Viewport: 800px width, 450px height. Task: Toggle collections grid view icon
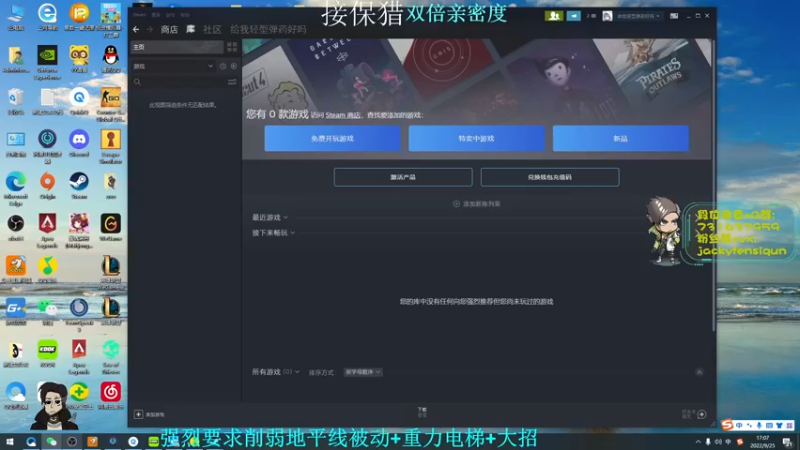(x=232, y=47)
